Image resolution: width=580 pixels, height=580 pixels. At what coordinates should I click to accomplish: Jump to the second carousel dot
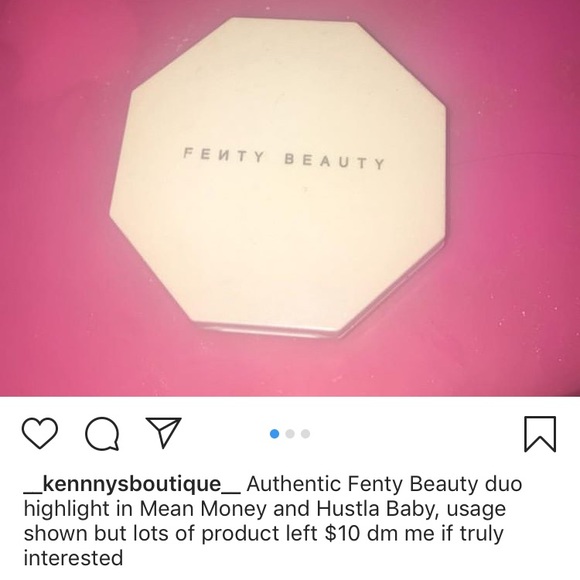coord(290,434)
